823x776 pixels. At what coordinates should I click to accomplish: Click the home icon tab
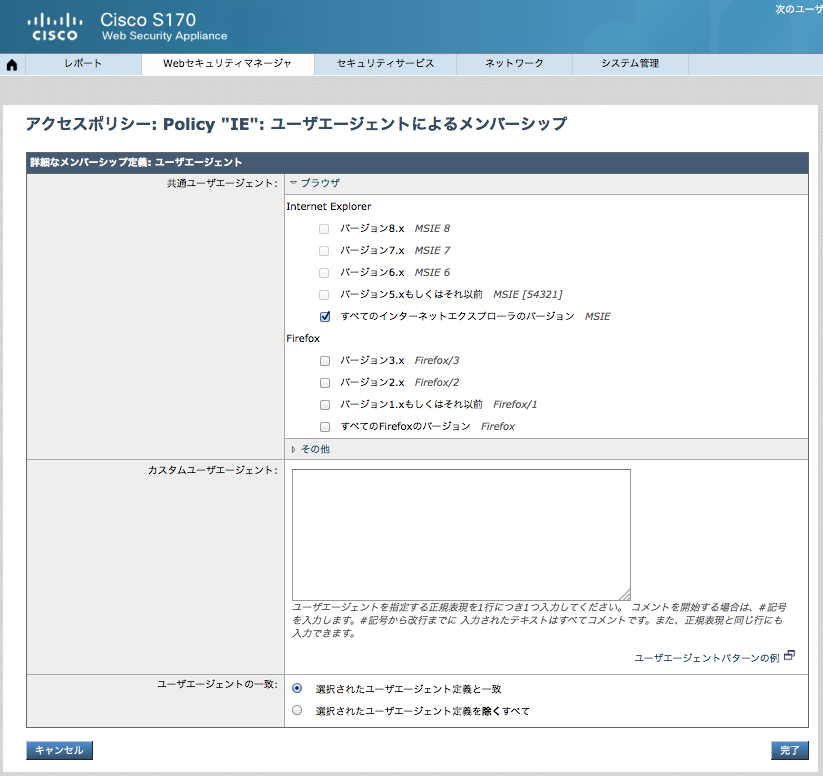click(12, 65)
